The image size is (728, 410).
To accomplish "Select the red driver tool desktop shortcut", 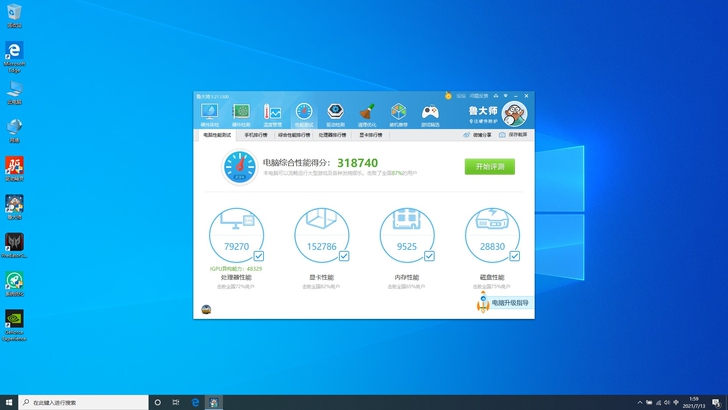I will 14,169.
